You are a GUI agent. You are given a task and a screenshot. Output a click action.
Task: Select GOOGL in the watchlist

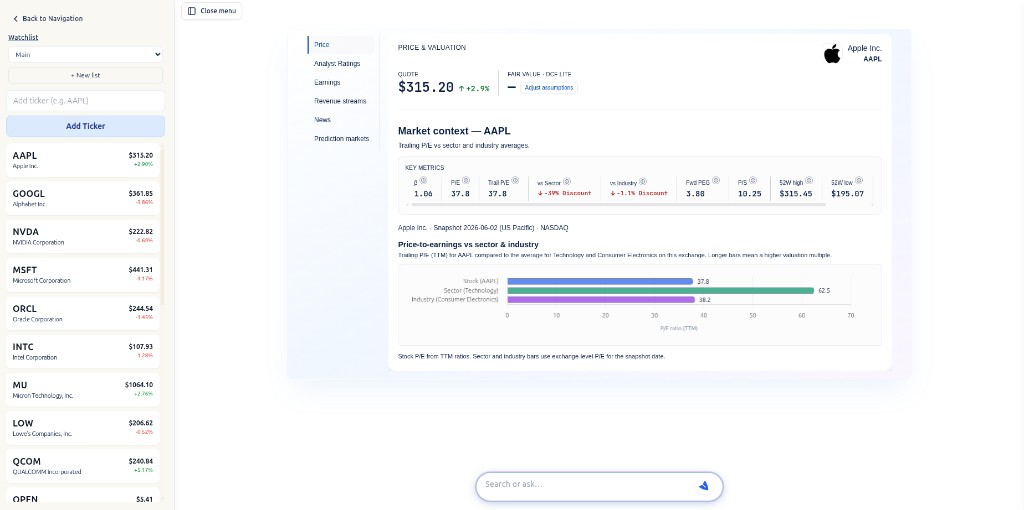click(83, 198)
